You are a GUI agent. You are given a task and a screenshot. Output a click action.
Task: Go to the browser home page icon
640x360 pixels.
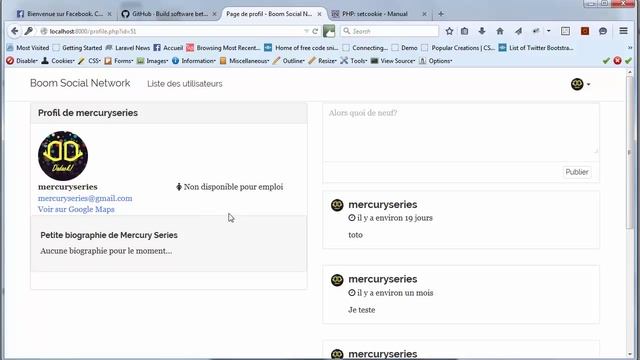(500, 31)
